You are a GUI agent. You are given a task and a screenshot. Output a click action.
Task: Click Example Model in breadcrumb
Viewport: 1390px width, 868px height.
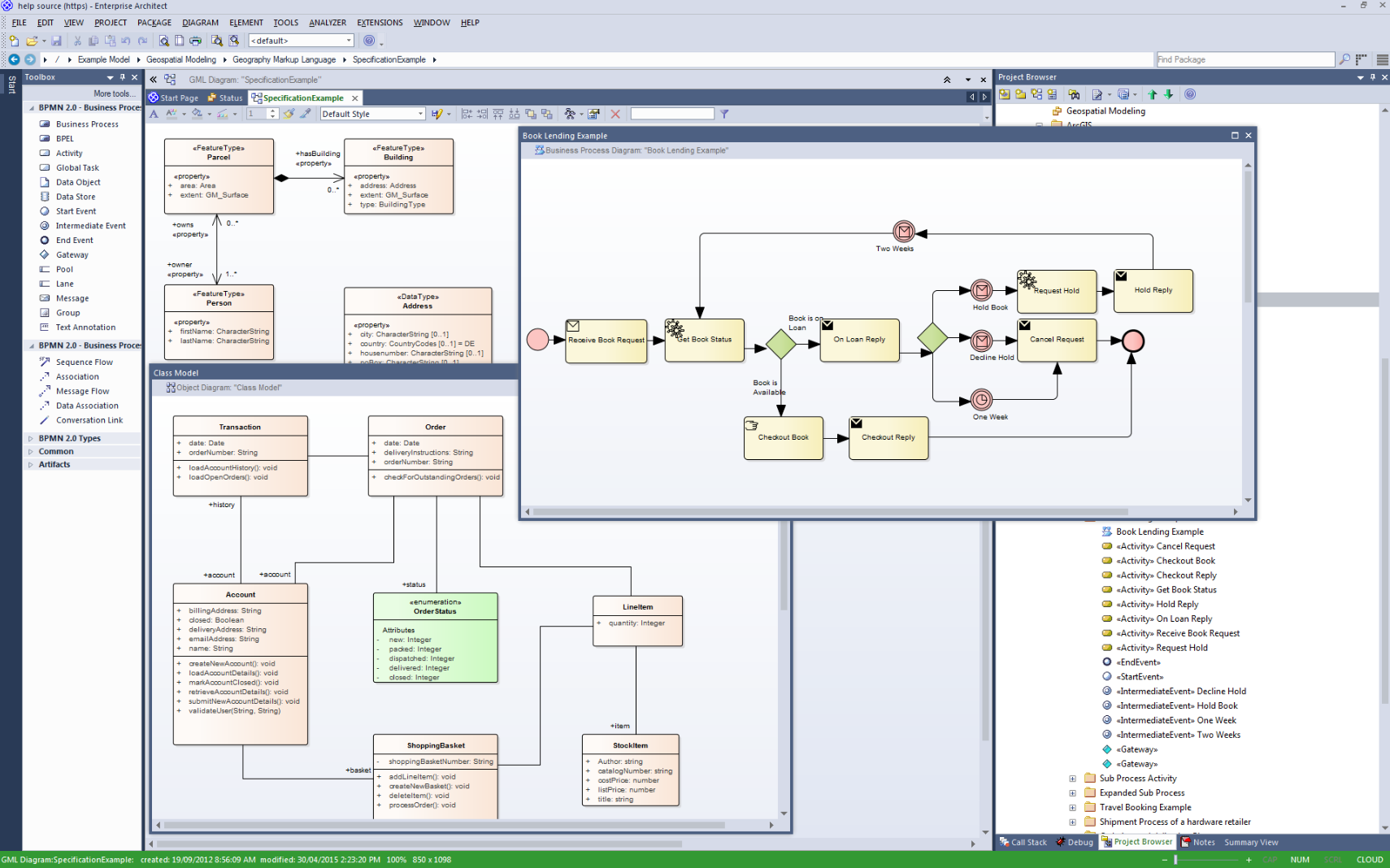click(104, 59)
